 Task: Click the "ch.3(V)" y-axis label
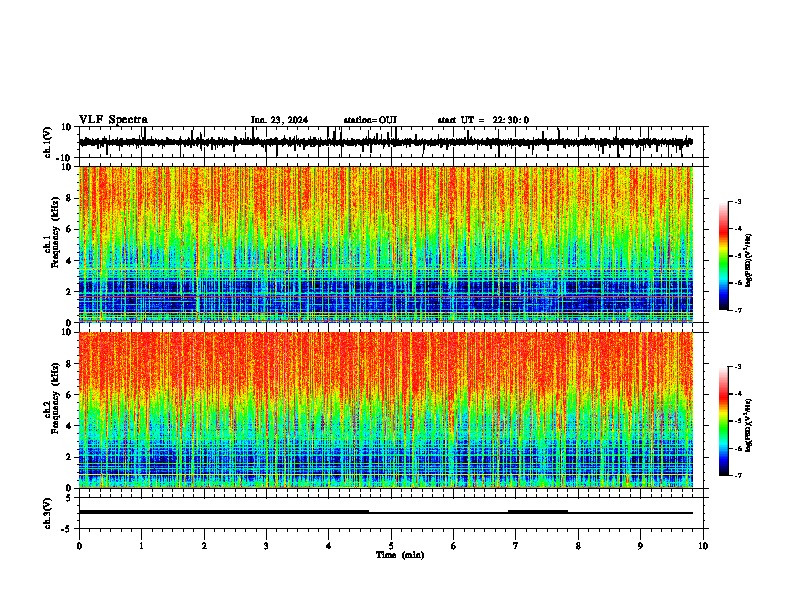coord(48,513)
